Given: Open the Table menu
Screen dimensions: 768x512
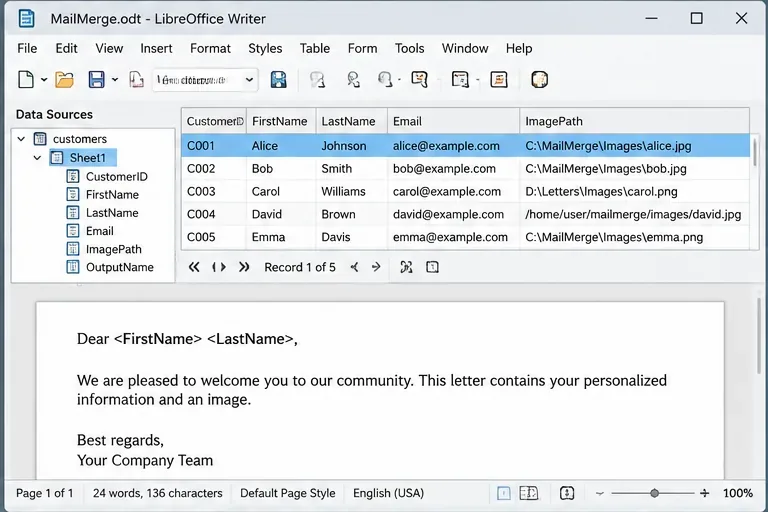Looking at the screenshot, I should [x=314, y=49].
